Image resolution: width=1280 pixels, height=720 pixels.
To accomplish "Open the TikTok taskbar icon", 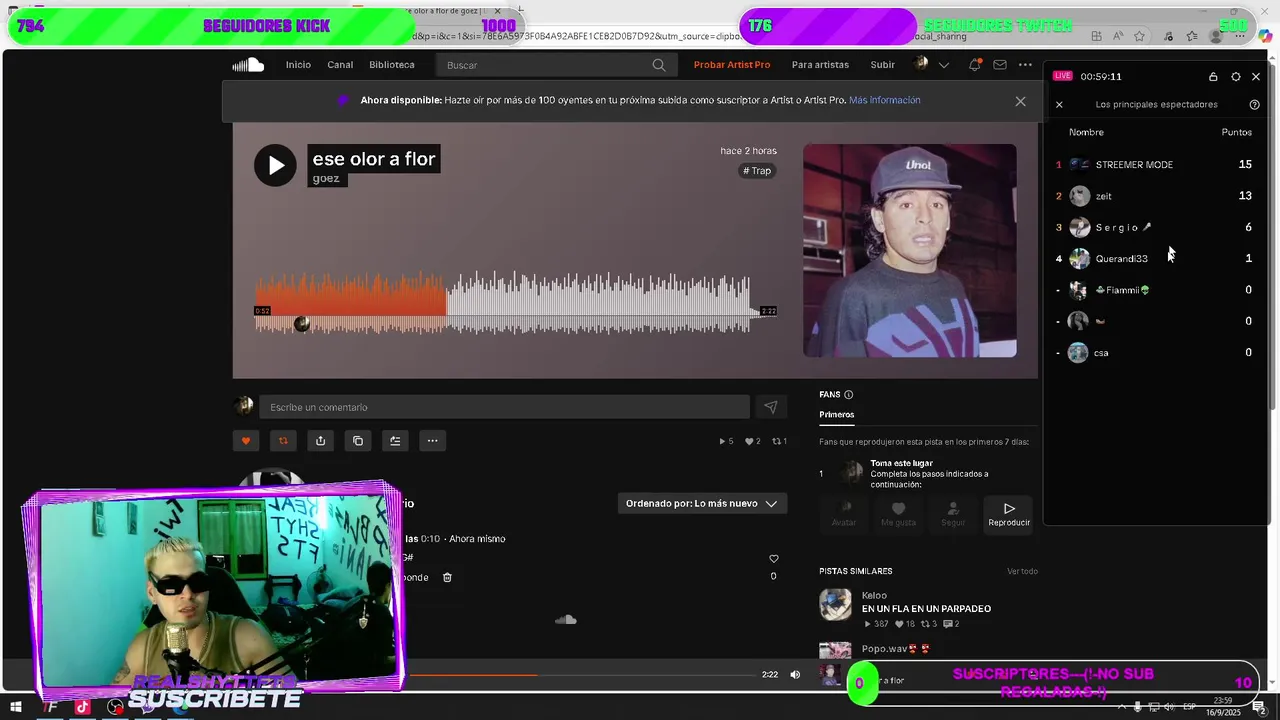I will click(82, 707).
